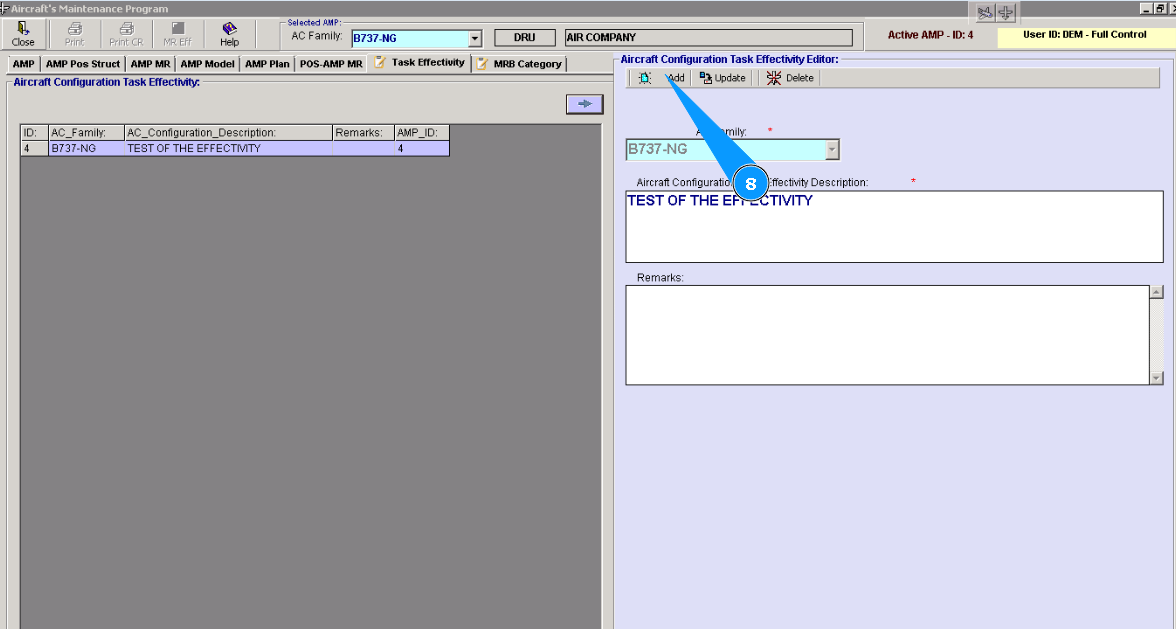Click the Active AMP - ID: 4 label
The image size is (1176, 630).
pos(930,35)
